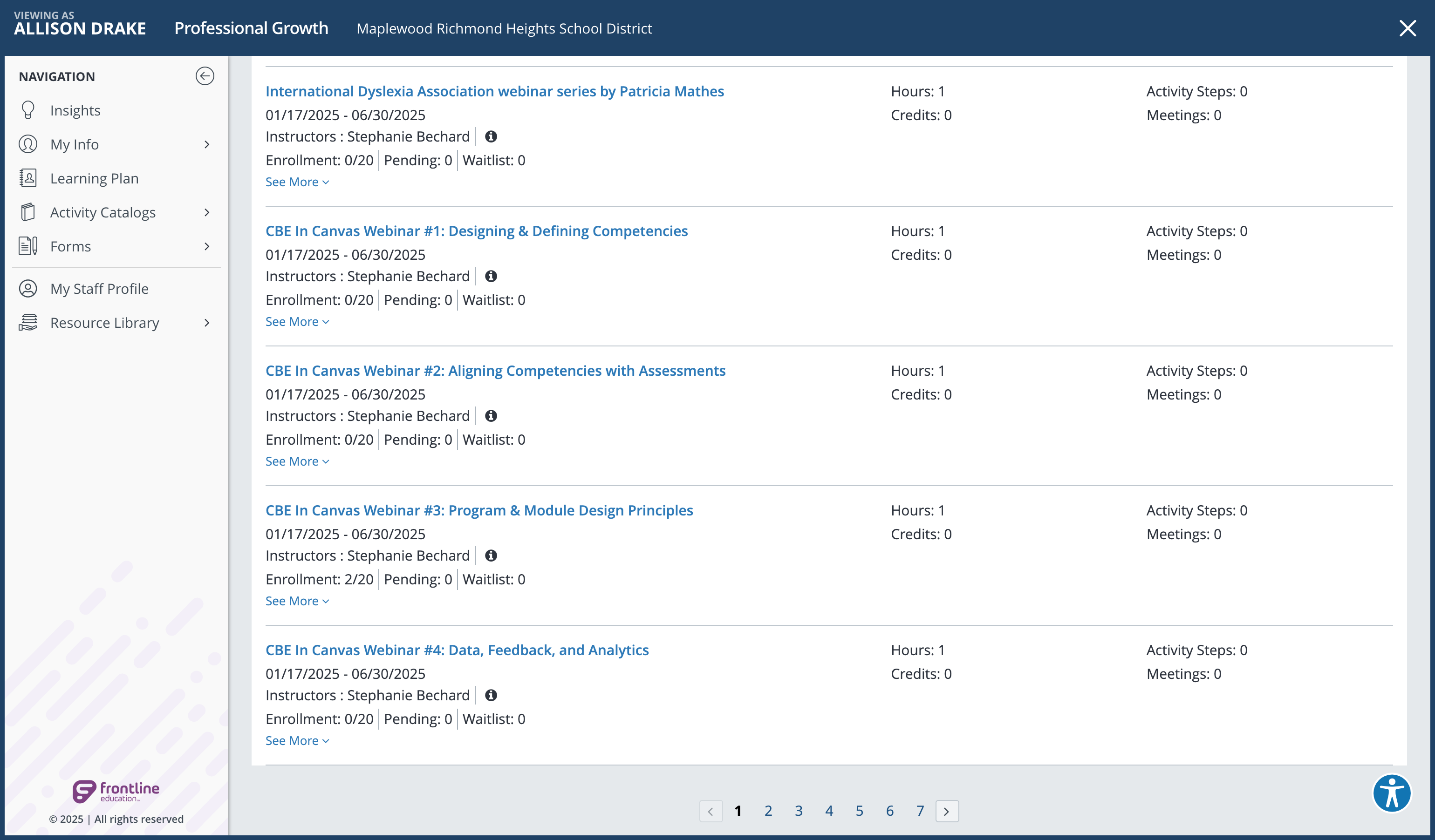This screenshot has width=1435, height=840.
Task: Go to page 2 of results
Action: point(768,811)
